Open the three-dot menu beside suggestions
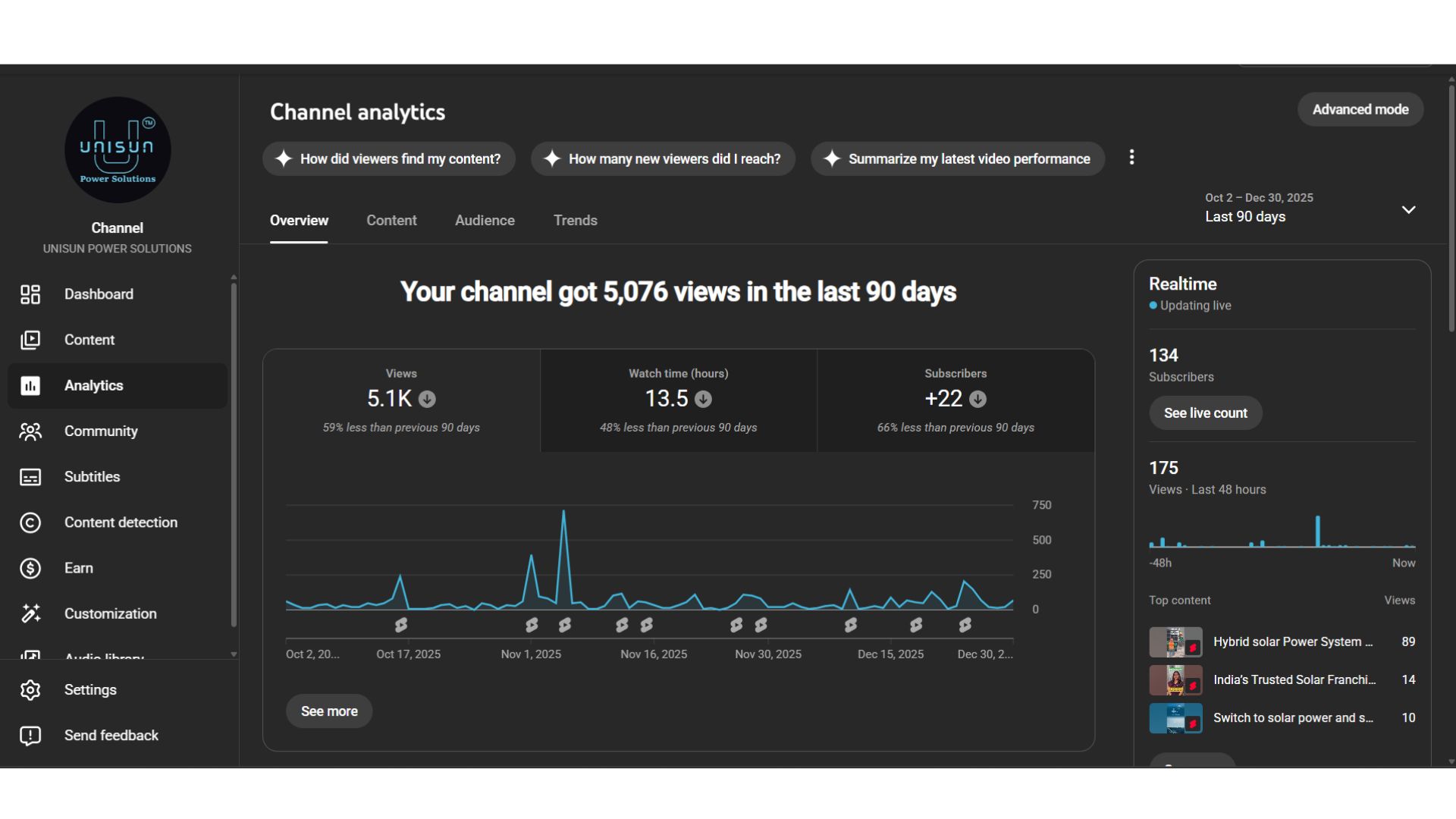 click(x=1131, y=158)
